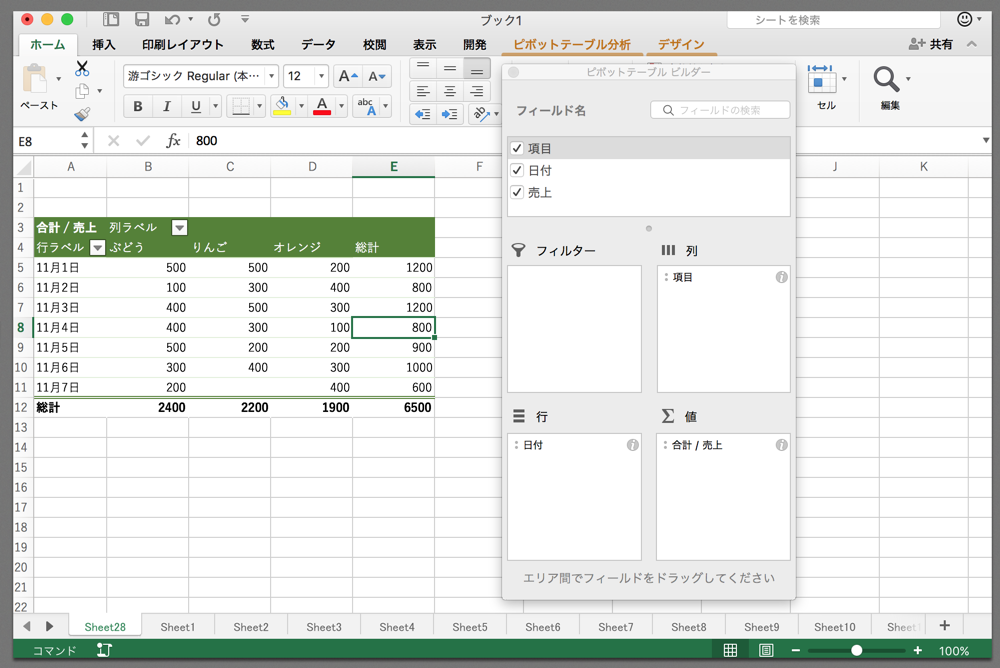1000x668 pixels.
Task: Open underline style dropdown arrow
Action: pos(216,107)
